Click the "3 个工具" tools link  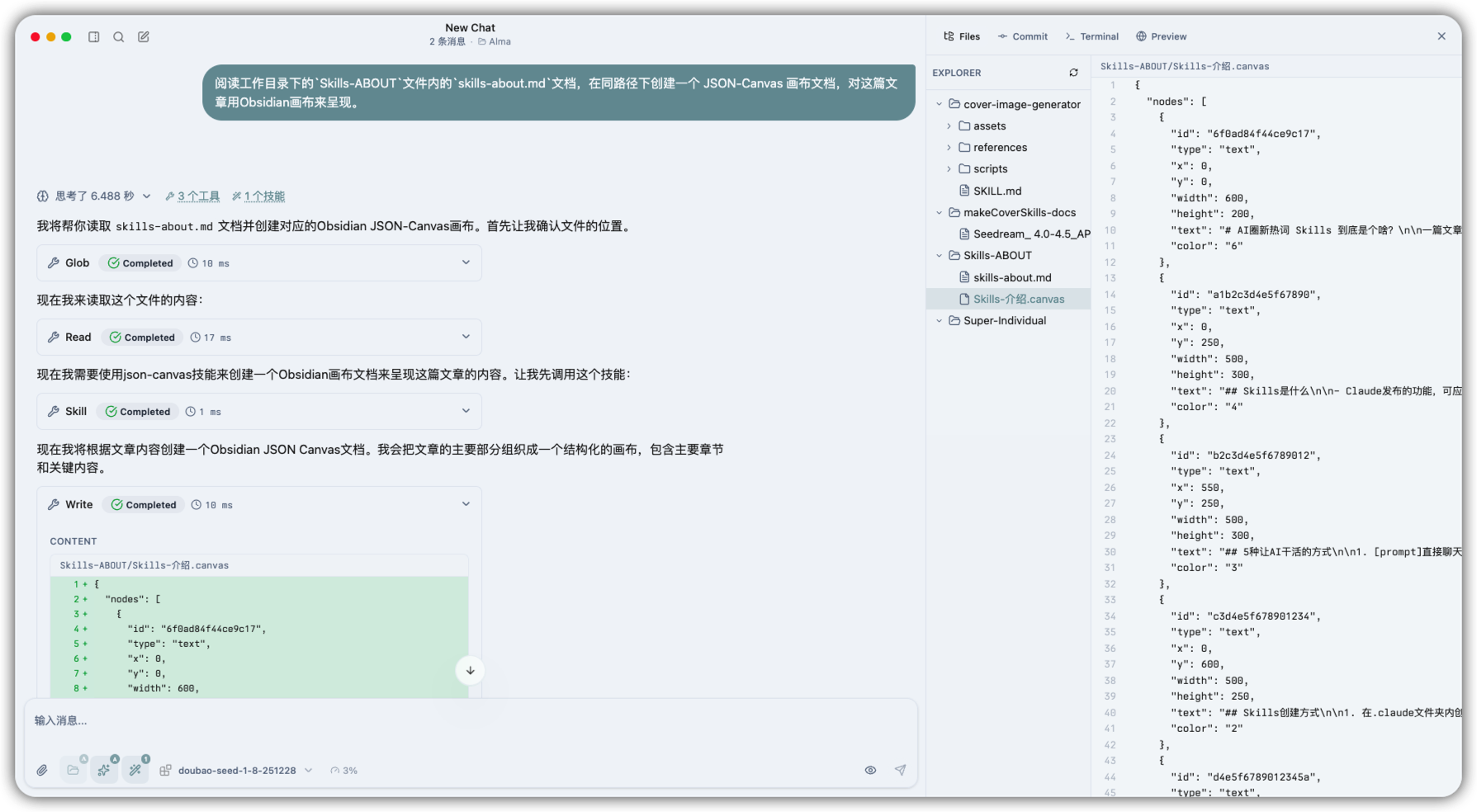198,196
